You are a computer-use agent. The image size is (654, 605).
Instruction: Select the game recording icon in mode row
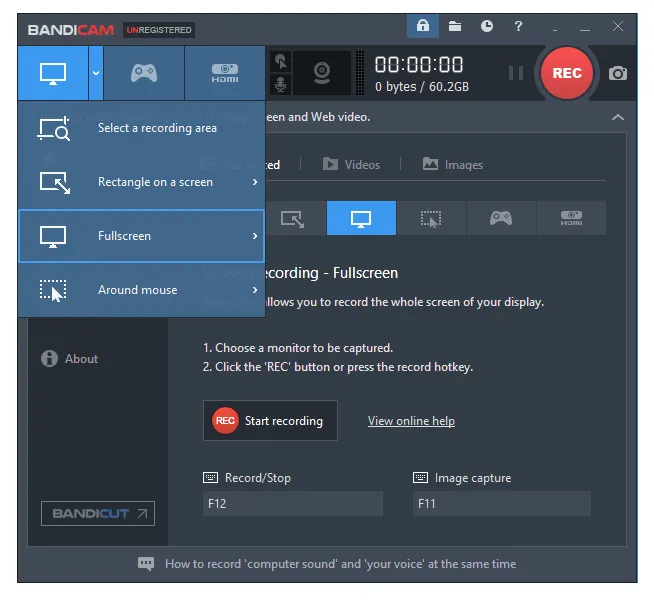click(501, 218)
